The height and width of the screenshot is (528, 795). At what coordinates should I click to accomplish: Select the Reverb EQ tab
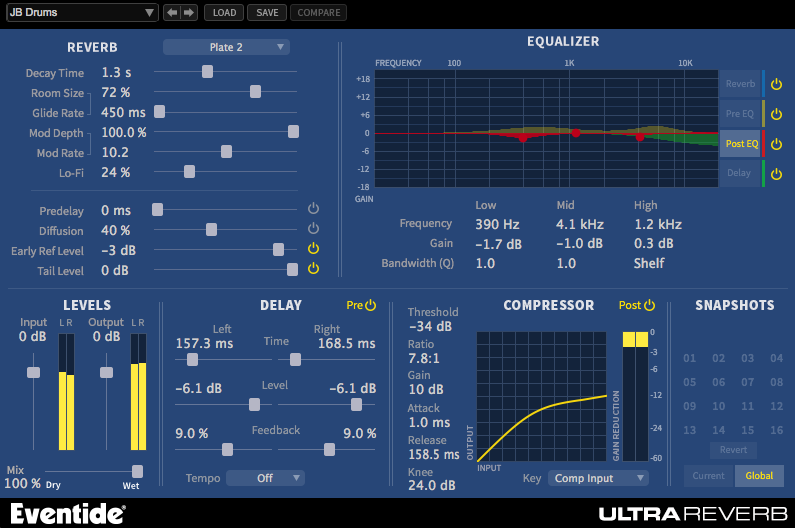tap(740, 84)
